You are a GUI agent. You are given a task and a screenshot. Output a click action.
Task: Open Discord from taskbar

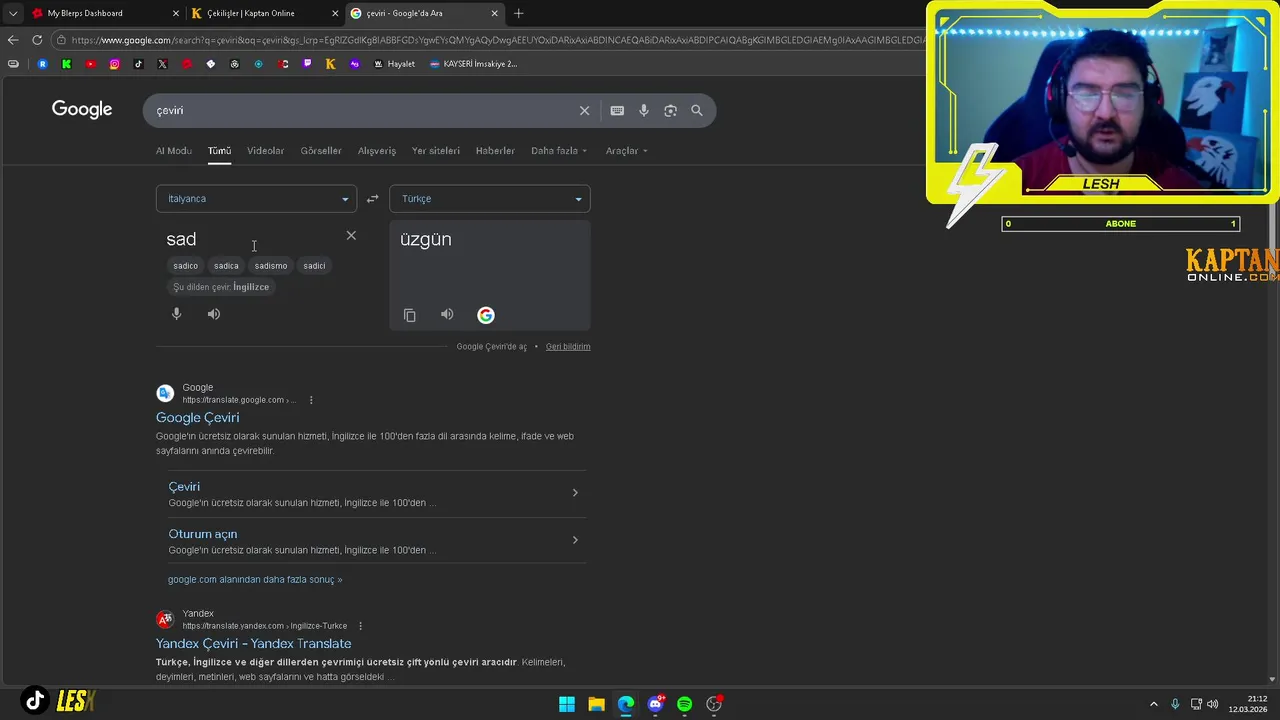tap(655, 704)
